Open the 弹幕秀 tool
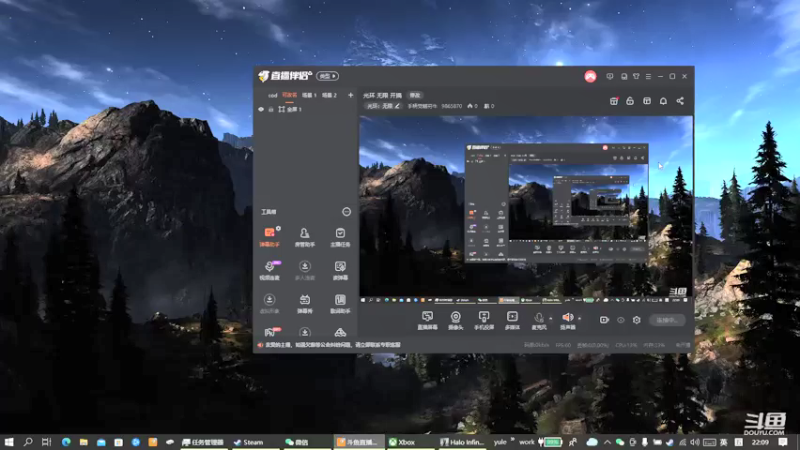Screen dimensions: 800x450 (x=305, y=304)
